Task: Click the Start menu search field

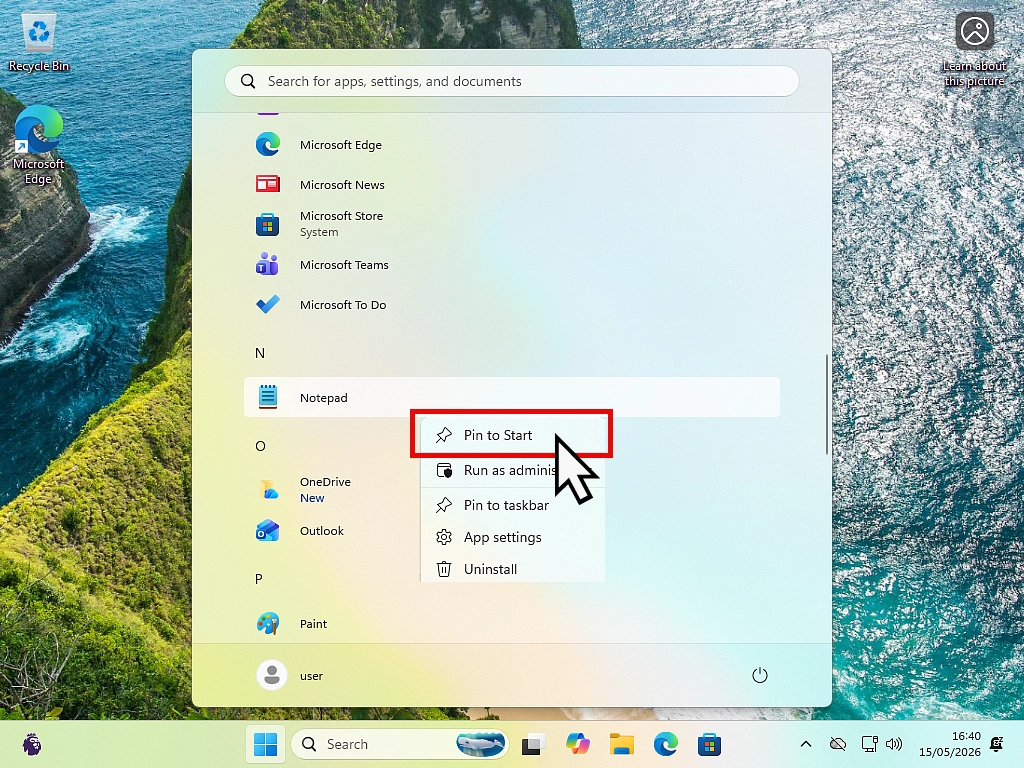Action: 511,81
